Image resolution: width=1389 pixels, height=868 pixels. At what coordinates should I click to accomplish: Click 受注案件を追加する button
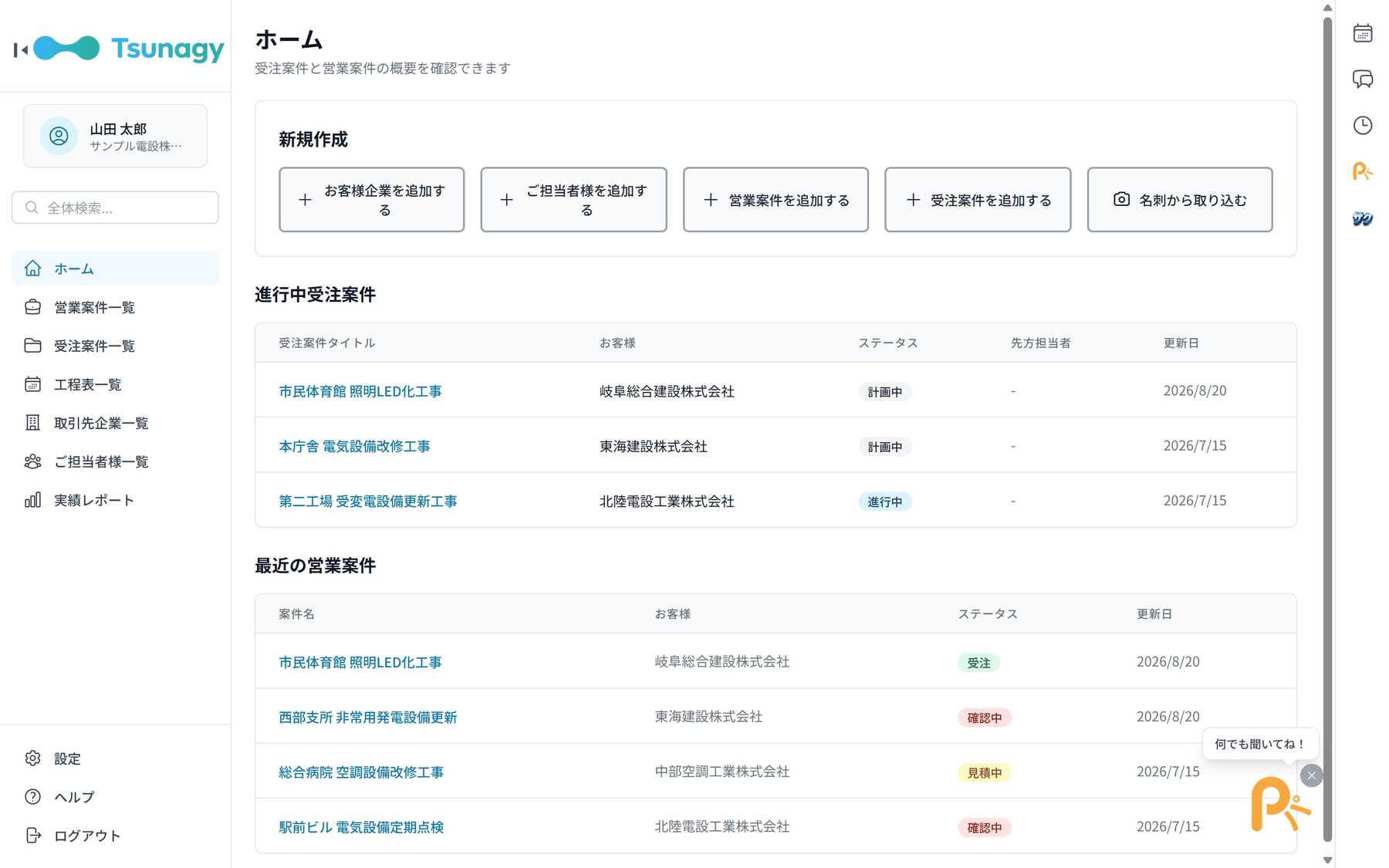coord(978,200)
